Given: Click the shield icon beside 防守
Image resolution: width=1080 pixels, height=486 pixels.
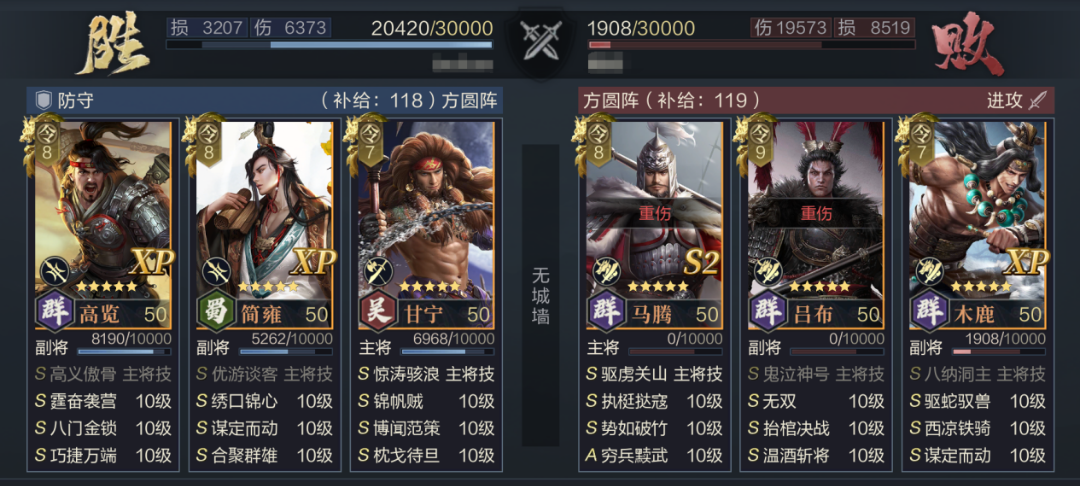Looking at the screenshot, I should tap(44, 101).
